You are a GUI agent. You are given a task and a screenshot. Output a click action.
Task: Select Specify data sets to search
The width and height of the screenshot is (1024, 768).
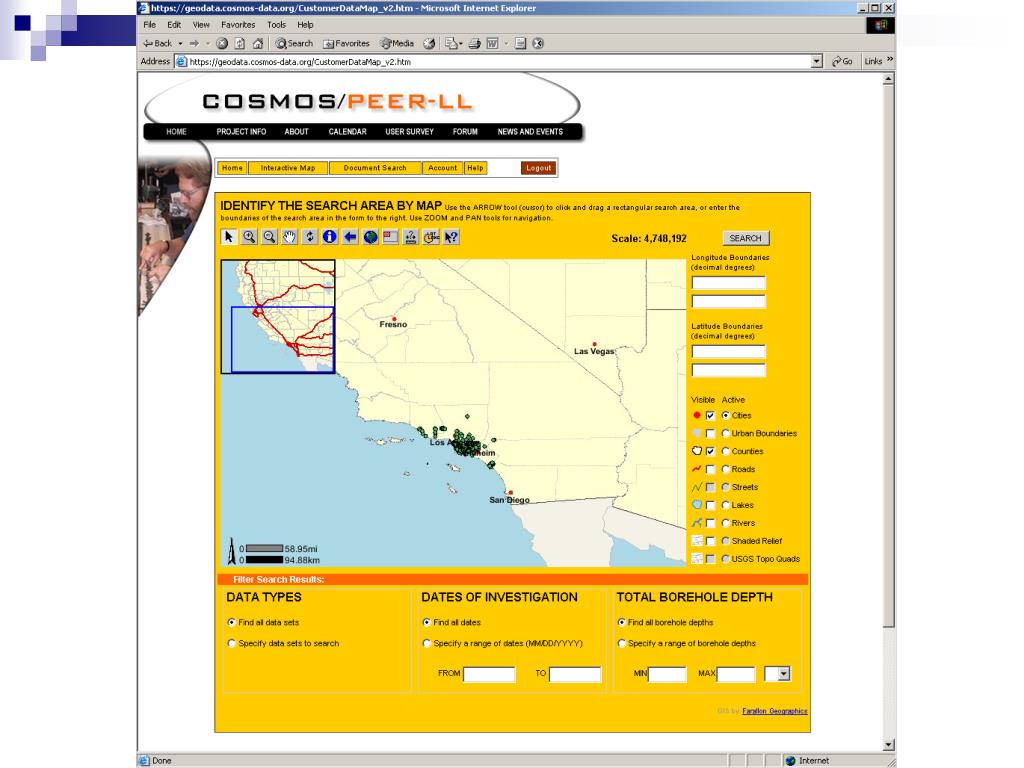231,643
